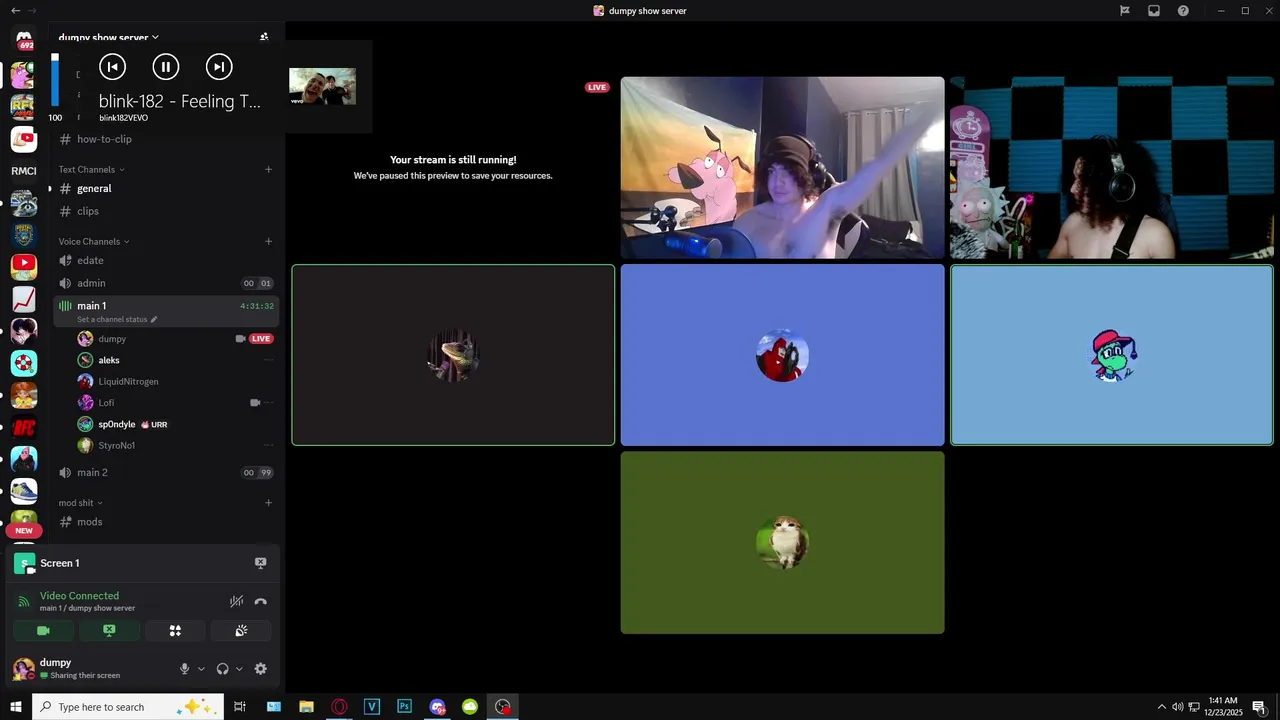Viewport: 1280px width, 720px height.
Task: Click the NEW unread mentions badge
Action: tap(24, 530)
